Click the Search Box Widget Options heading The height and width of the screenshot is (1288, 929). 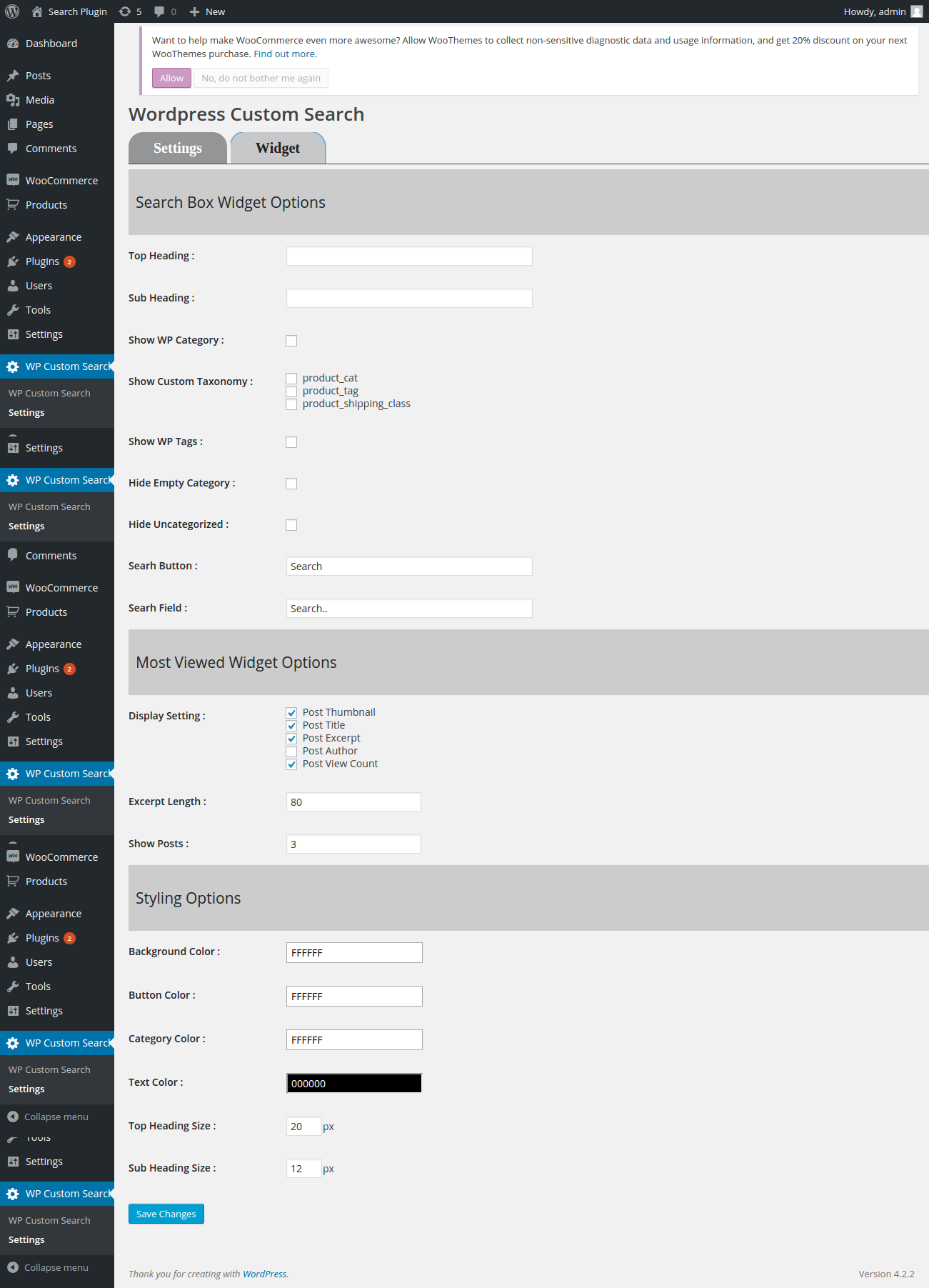[x=231, y=202]
